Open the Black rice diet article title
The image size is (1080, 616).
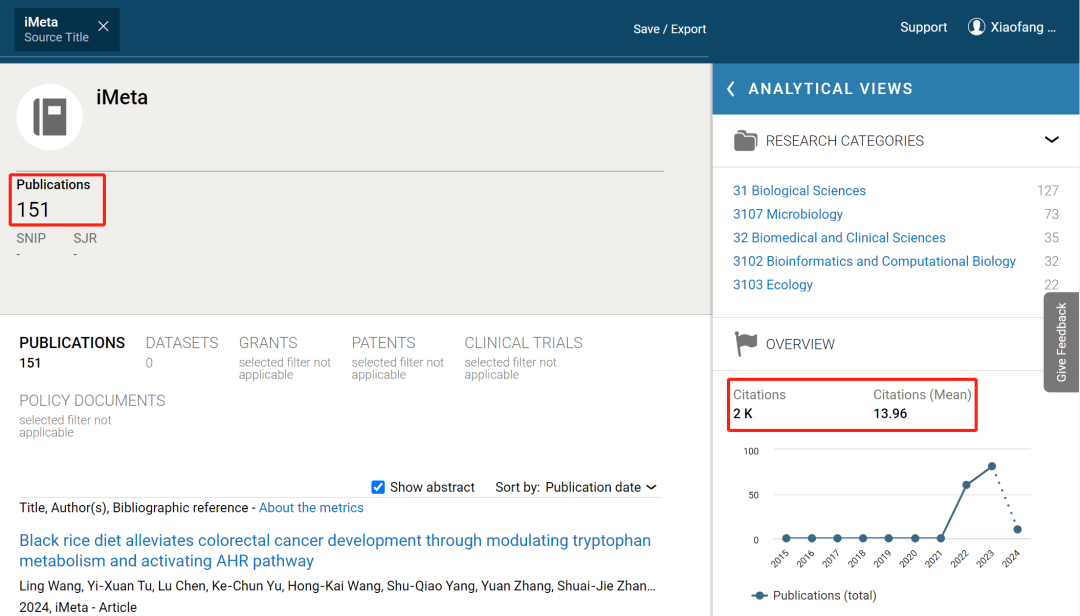pos(335,551)
